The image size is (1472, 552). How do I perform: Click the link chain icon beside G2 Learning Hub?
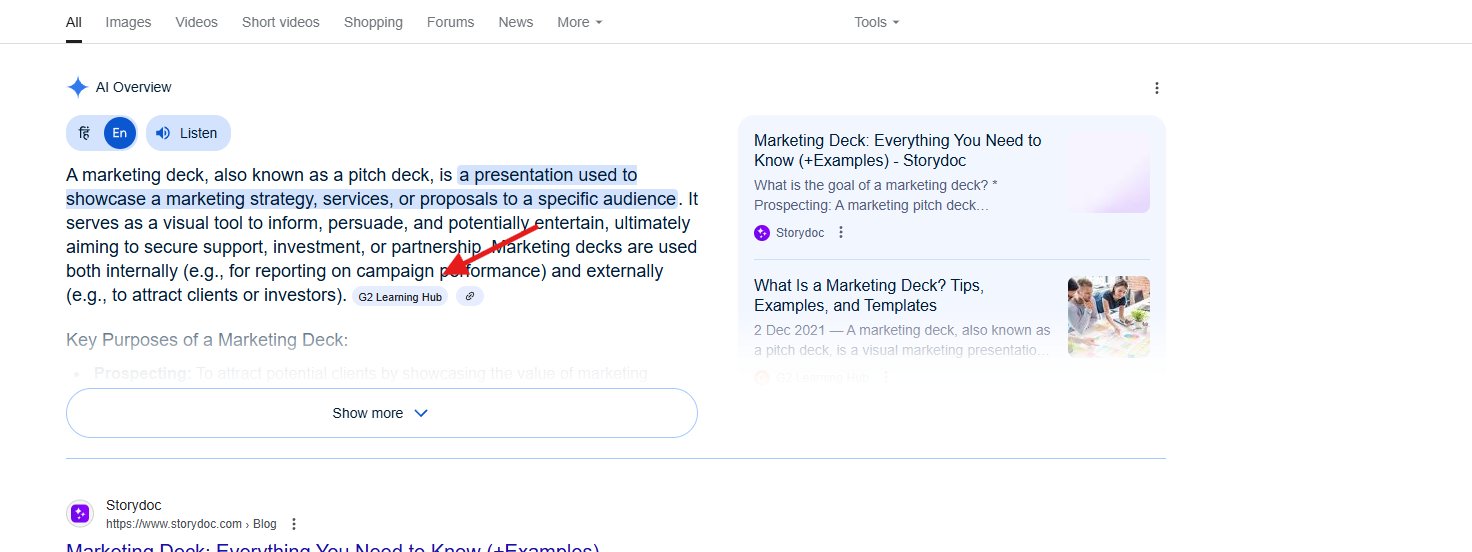tap(470, 296)
